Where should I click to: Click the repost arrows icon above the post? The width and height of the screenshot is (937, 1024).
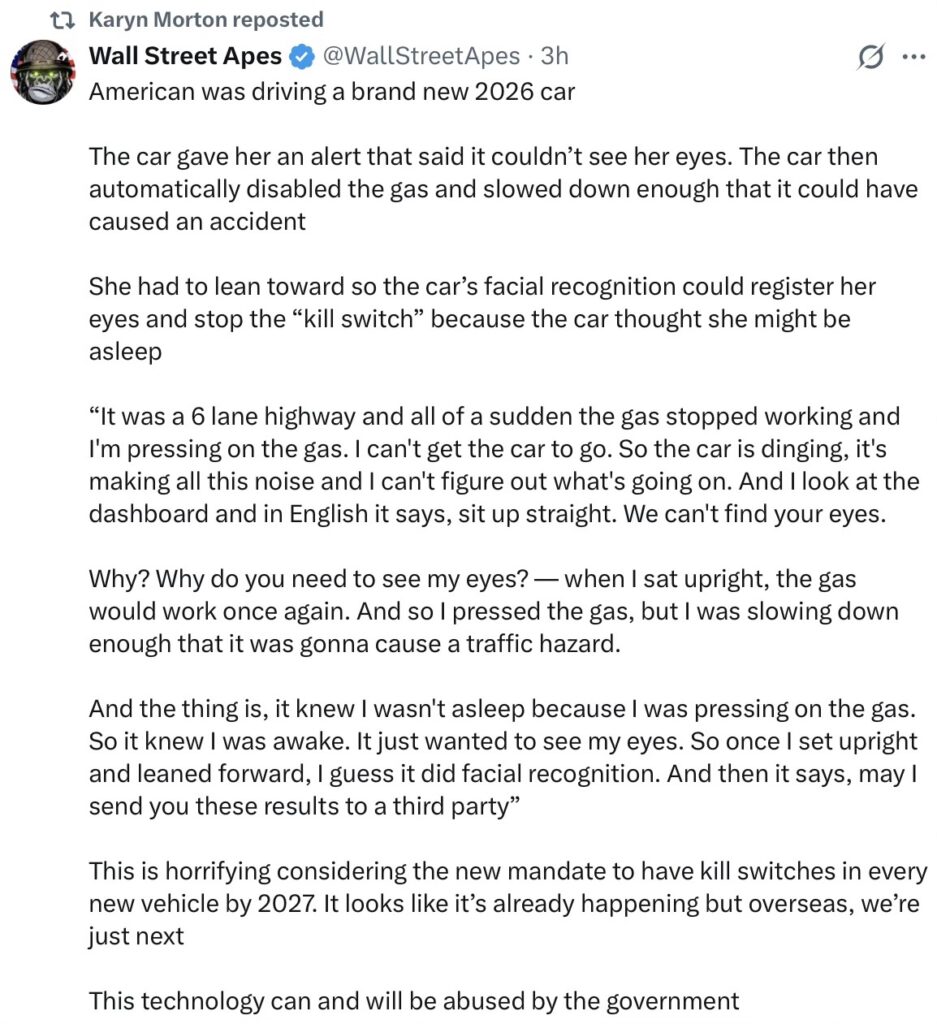pyautogui.click(x=62, y=20)
